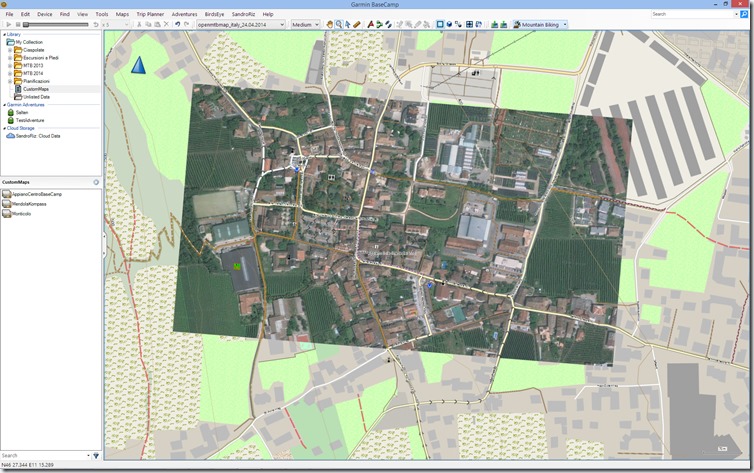This screenshot has height=473, width=754.
Task: Click the playback loop icon
Action: 96,25
